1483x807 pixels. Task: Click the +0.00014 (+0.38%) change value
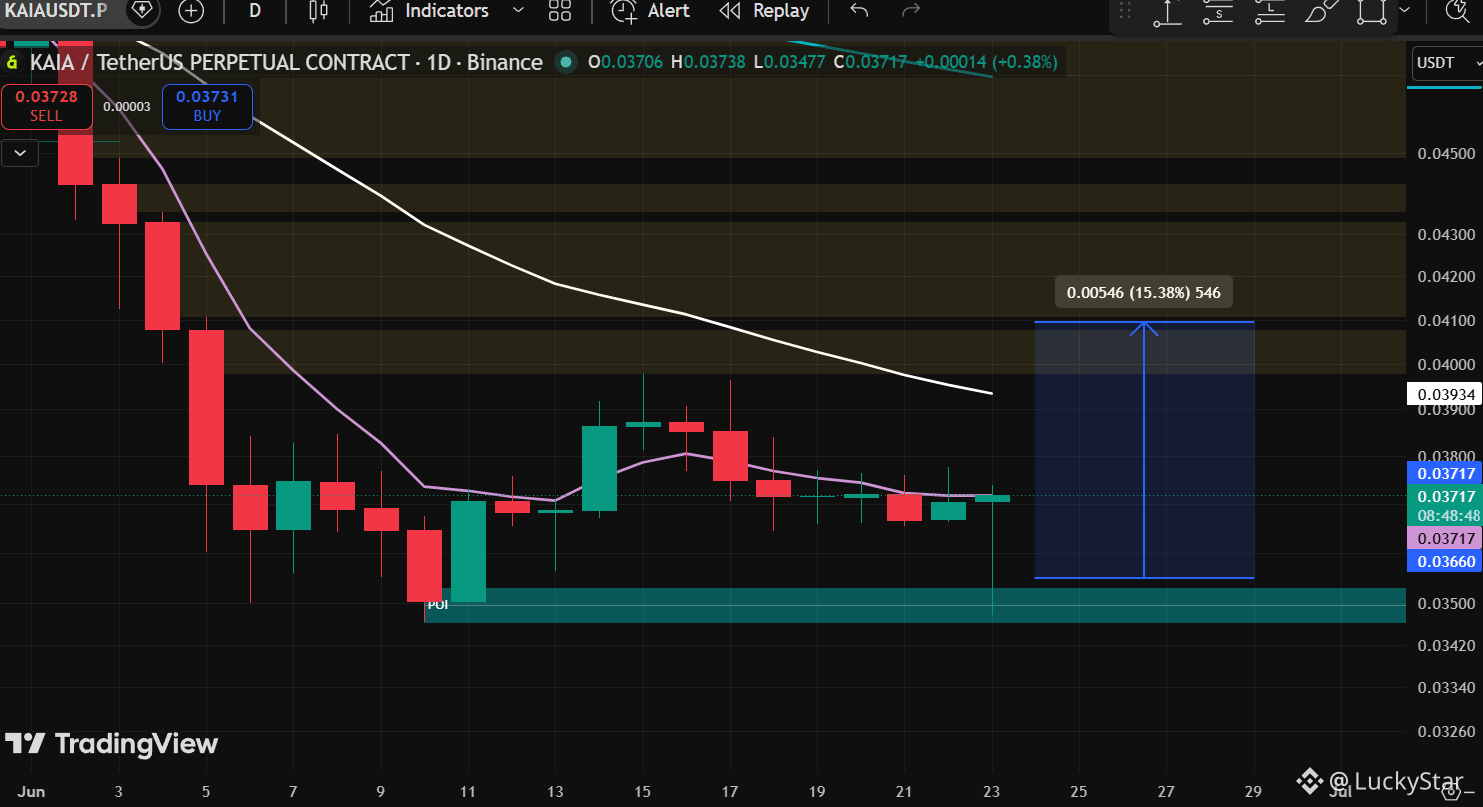click(984, 62)
